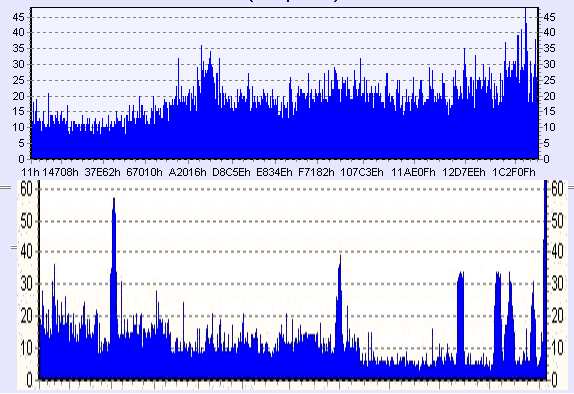Viewport: 574px width, 394px height.
Task: Click the 1C2F0Fh address label
Action: (x=514, y=172)
